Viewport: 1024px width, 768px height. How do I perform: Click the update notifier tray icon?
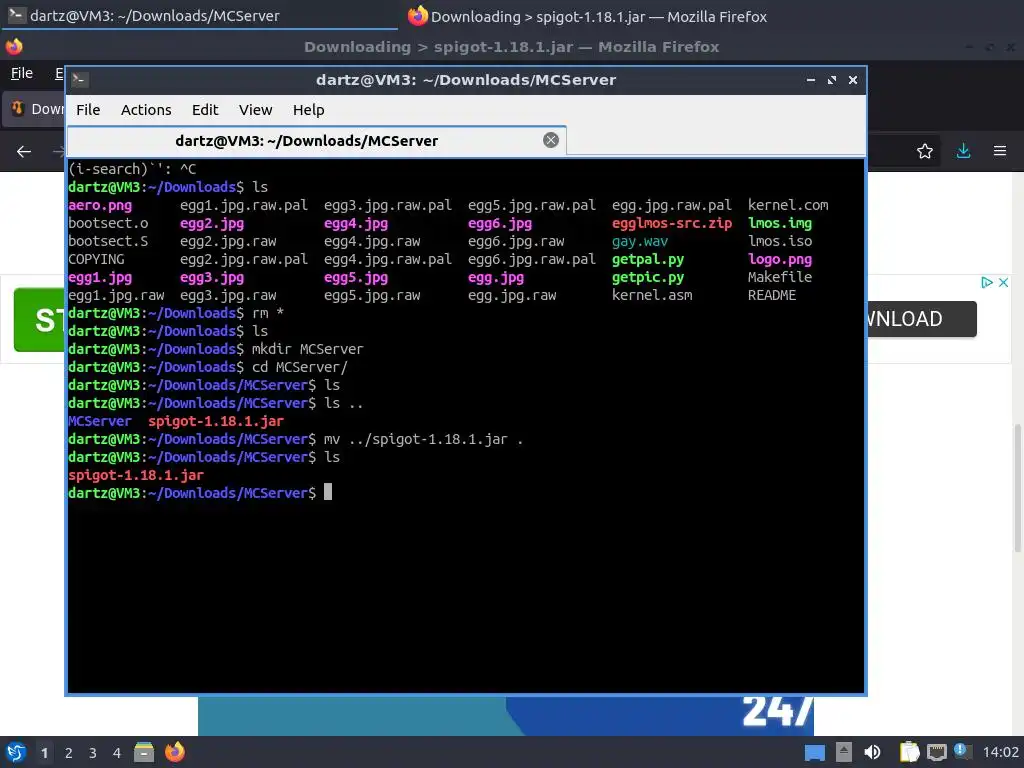pyautogui.click(x=961, y=750)
